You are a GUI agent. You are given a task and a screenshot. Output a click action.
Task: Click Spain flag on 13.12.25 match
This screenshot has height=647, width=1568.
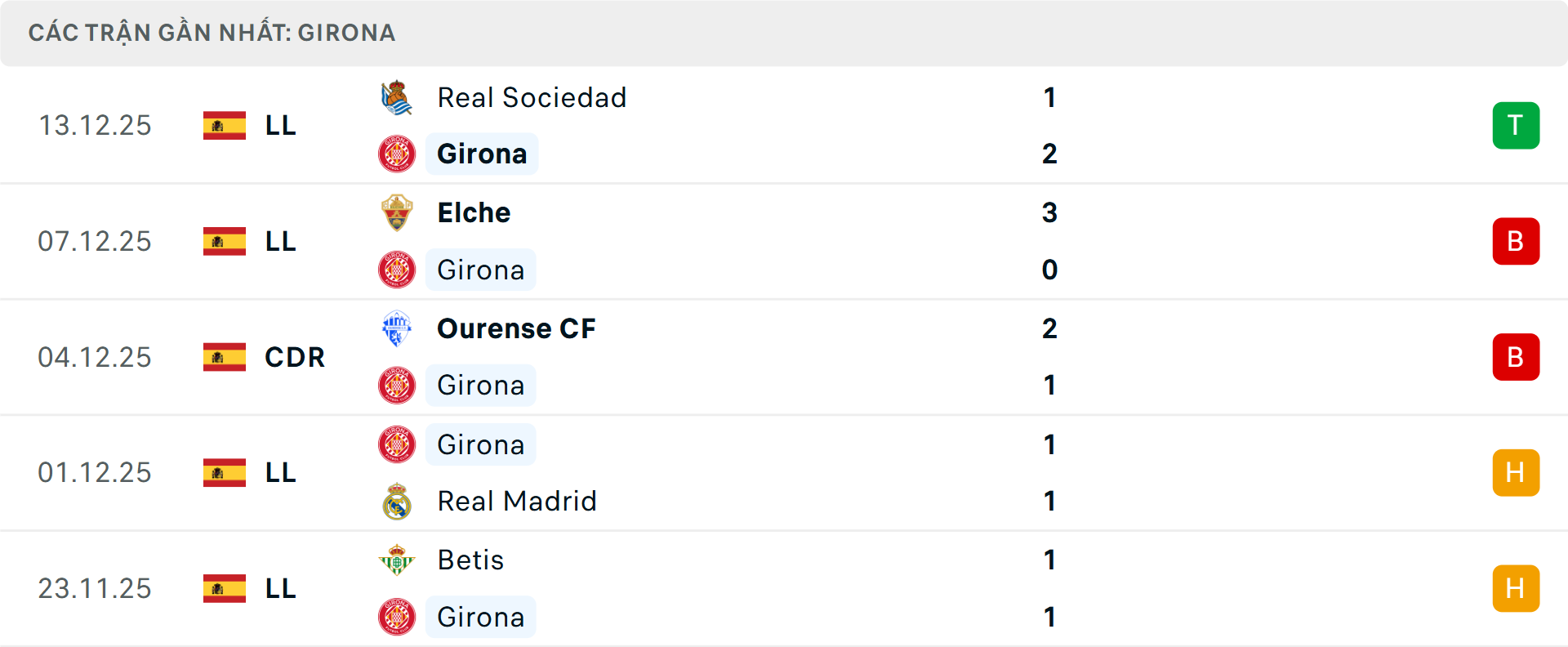225,126
